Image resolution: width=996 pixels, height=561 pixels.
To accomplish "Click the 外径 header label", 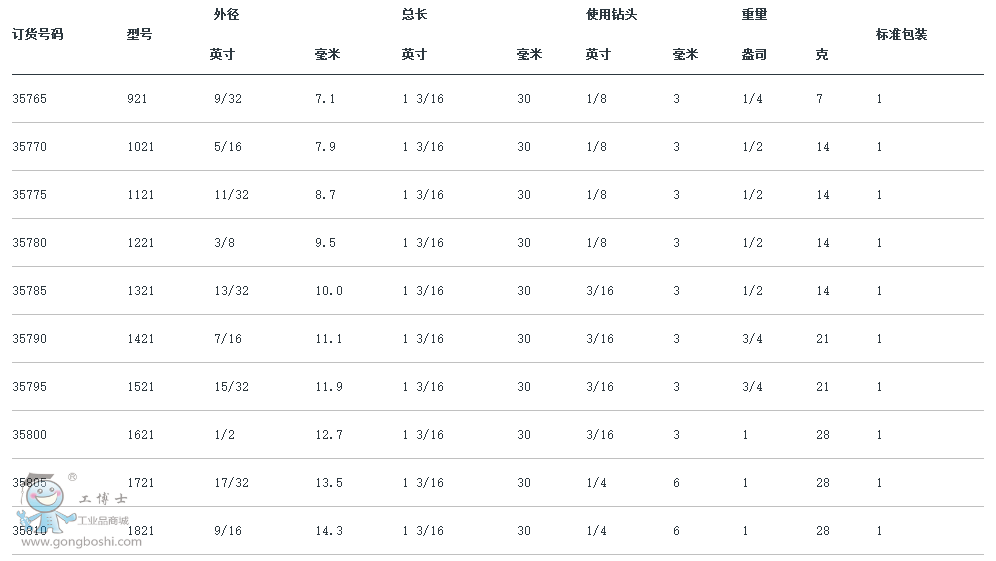I will point(227,15).
